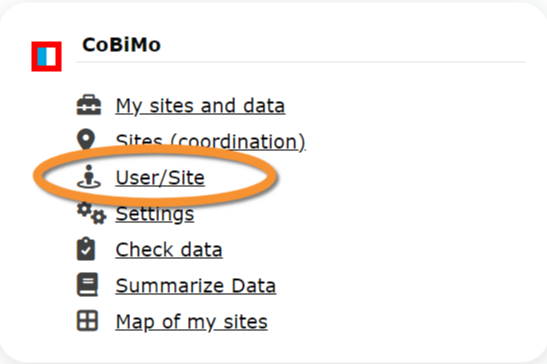Image resolution: width=547 pixels, height=364 pixels.
Task: Open the Sites (coordination) link
Action: click(211, 142)
